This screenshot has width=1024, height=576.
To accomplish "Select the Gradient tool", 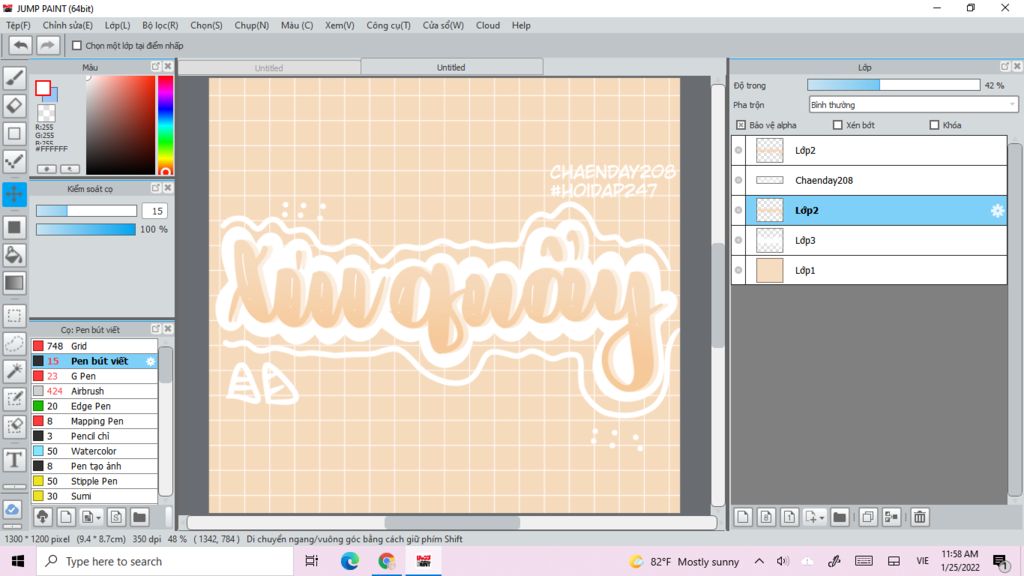I will click(x=14, y=283).
